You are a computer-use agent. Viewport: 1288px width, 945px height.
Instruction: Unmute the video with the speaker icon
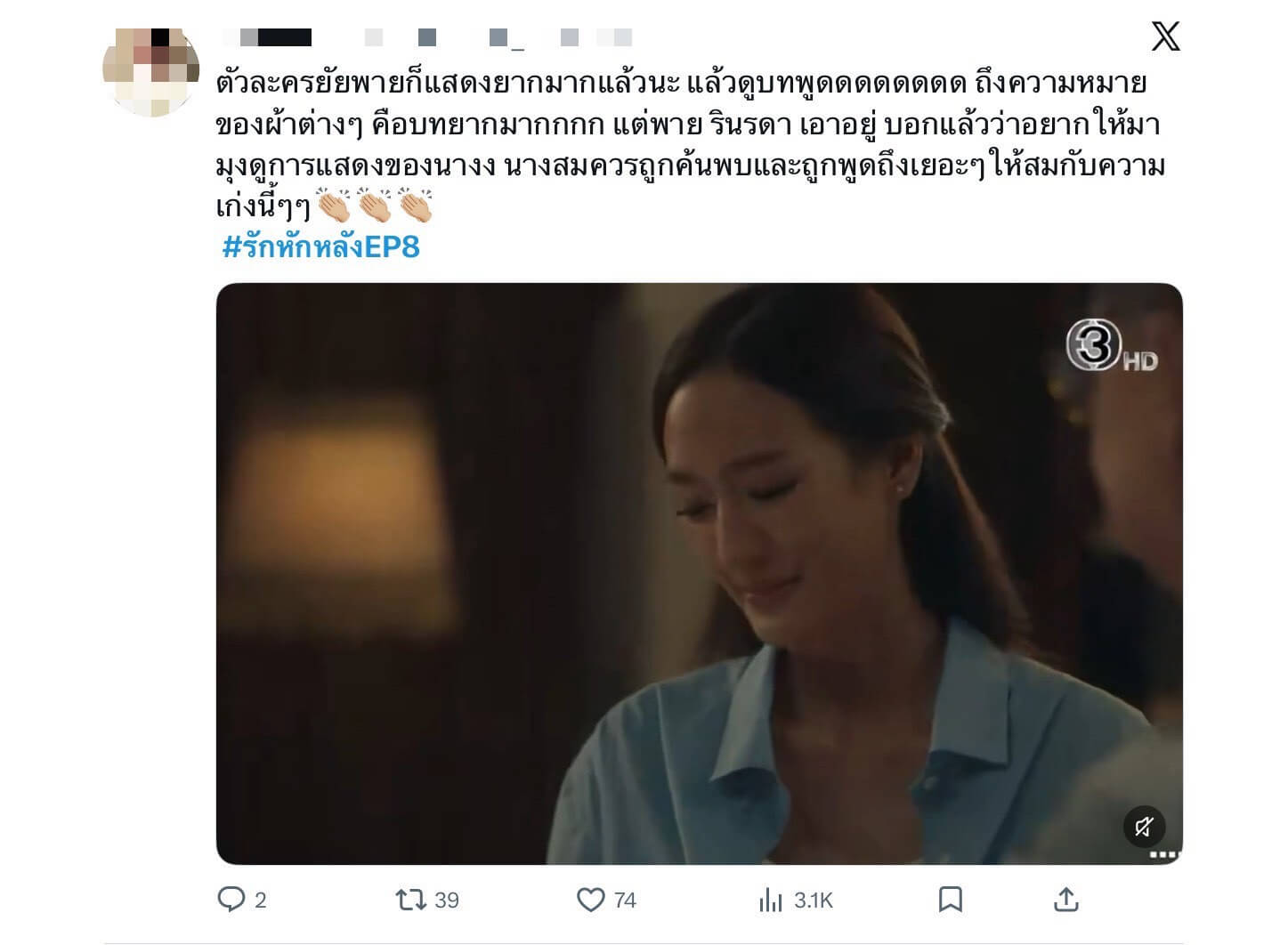[x=1144, y=827]
